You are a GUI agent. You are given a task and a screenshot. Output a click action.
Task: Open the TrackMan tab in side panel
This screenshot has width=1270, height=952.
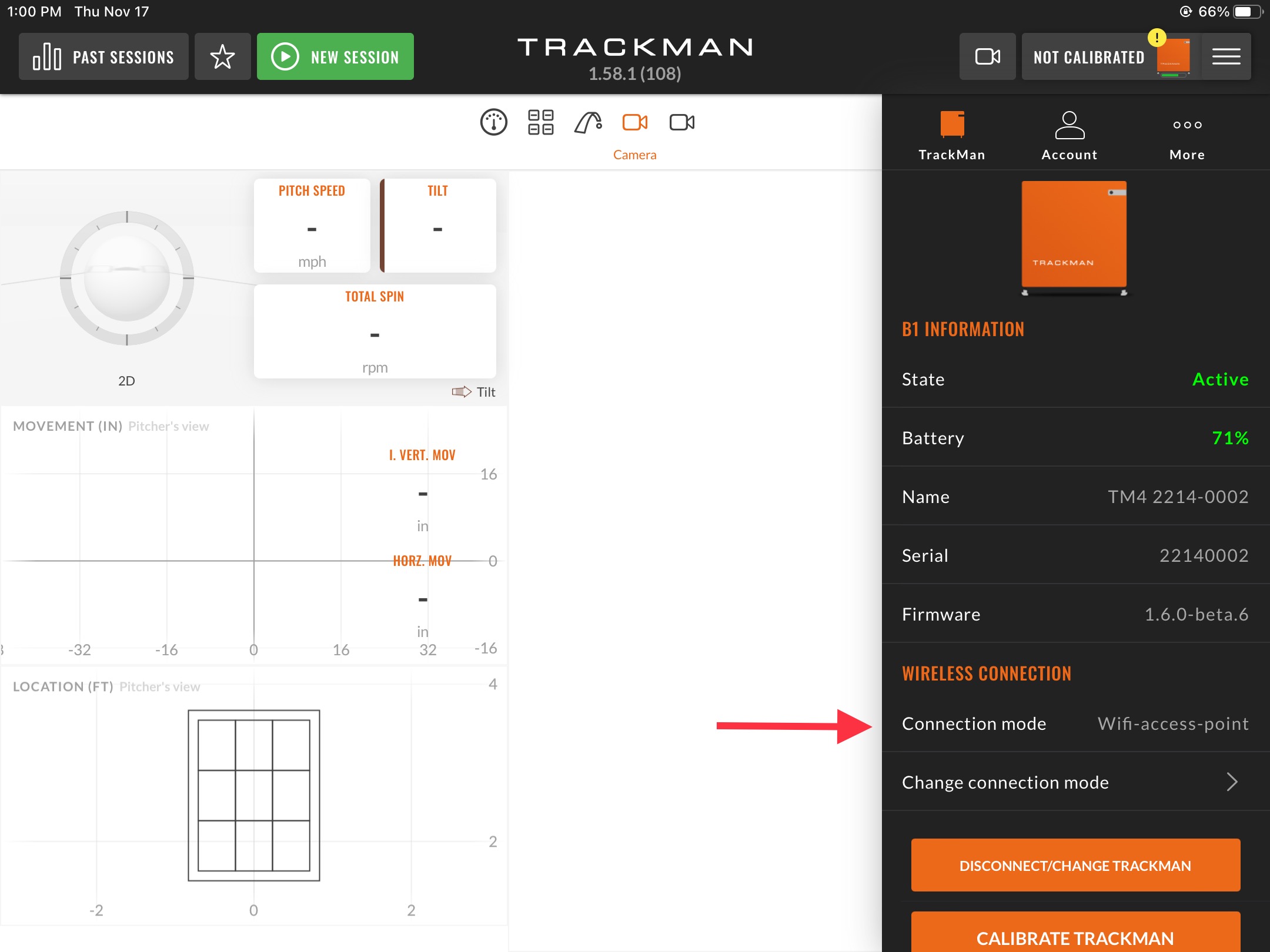click(x=952, y=136)
